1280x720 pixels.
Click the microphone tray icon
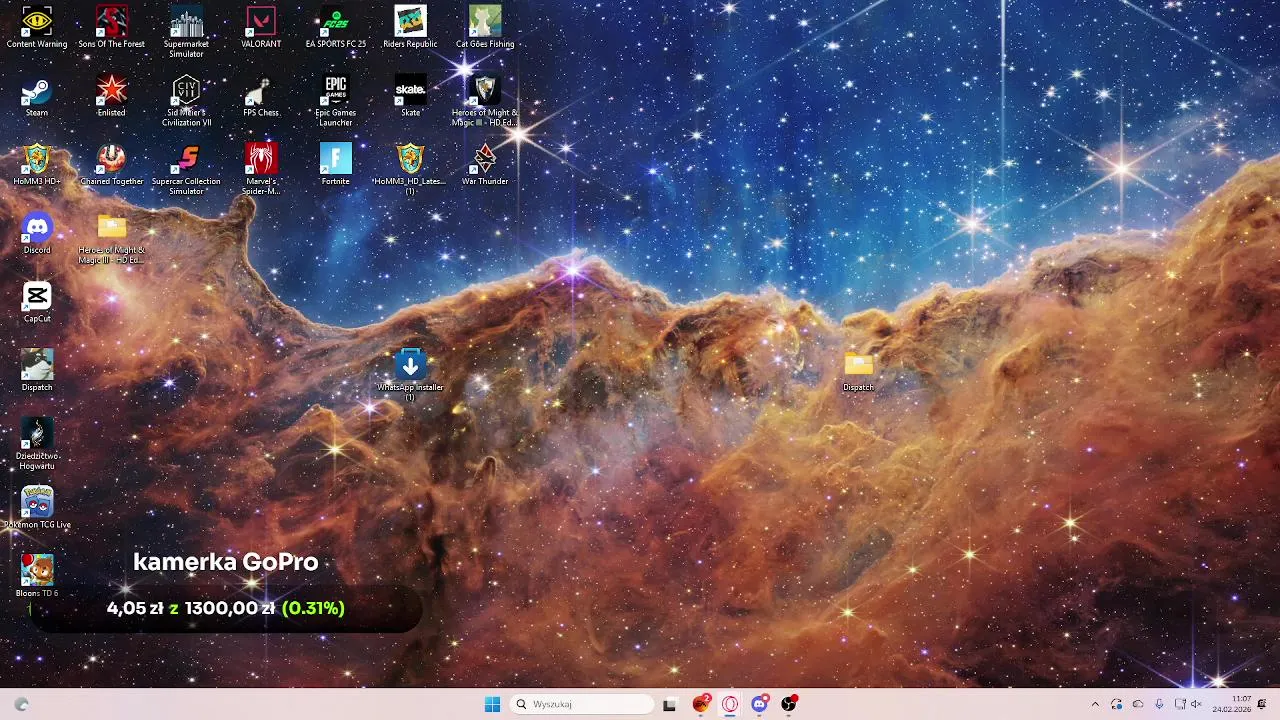pyautogui.click(x=1159, y=704)
